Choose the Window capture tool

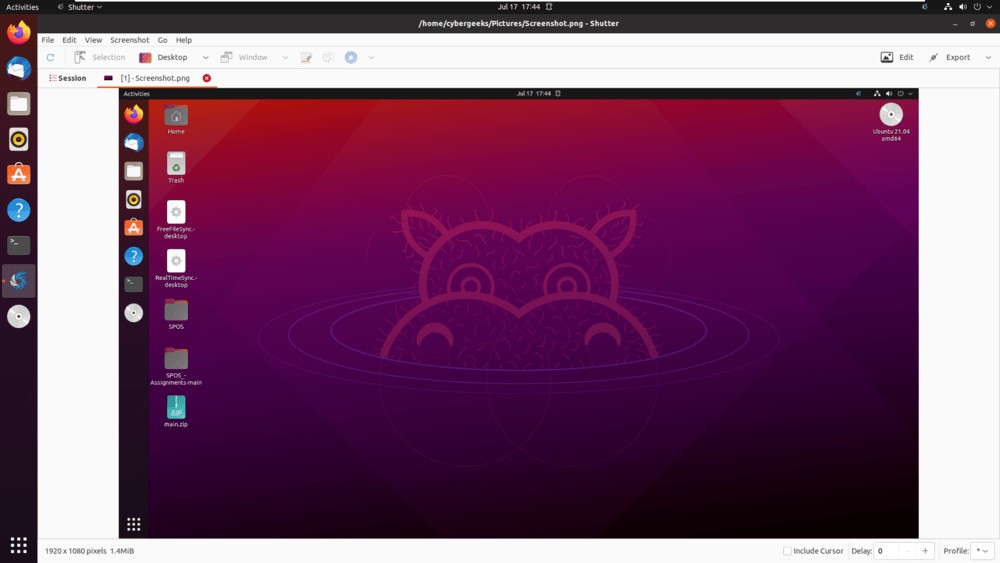(x=244, y=57)
